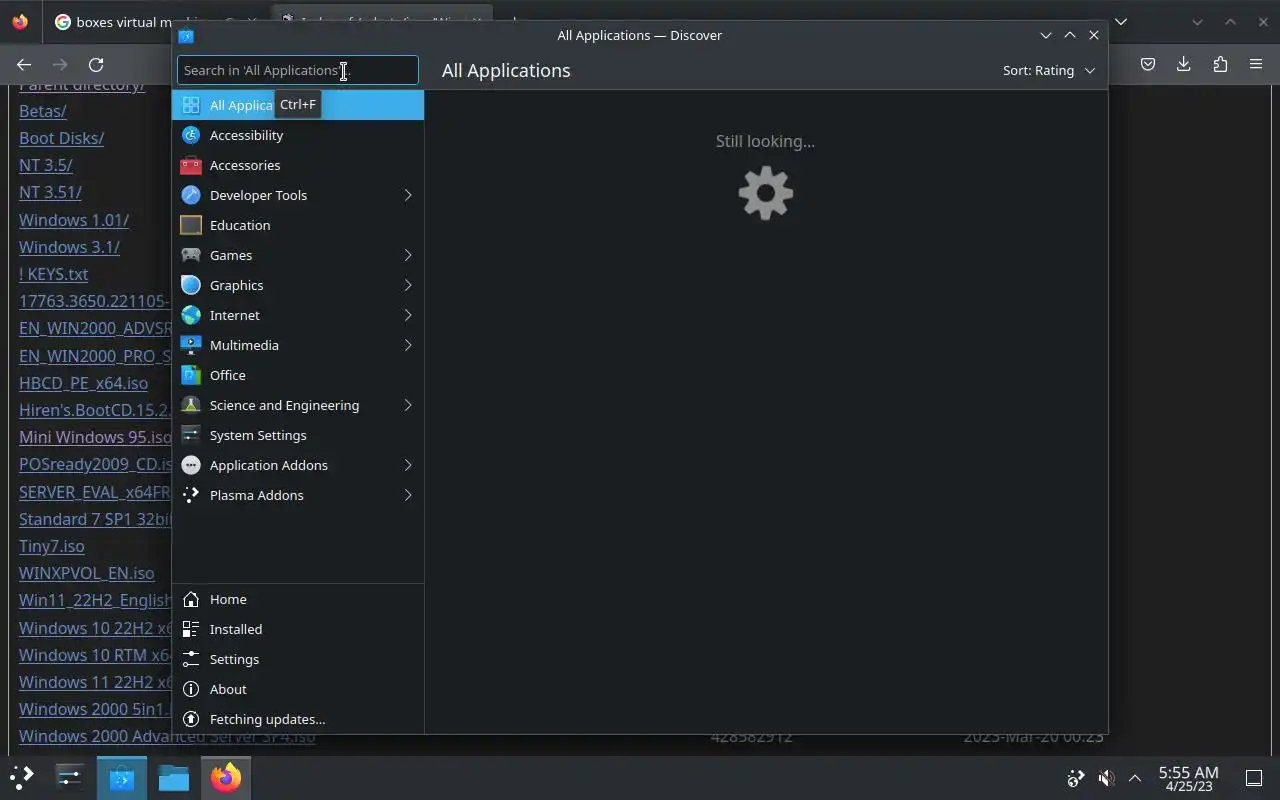Open Pocket save icon in Firefox
The width and height of the screenshot is (1280, 800).
(x=1148, y=64)
